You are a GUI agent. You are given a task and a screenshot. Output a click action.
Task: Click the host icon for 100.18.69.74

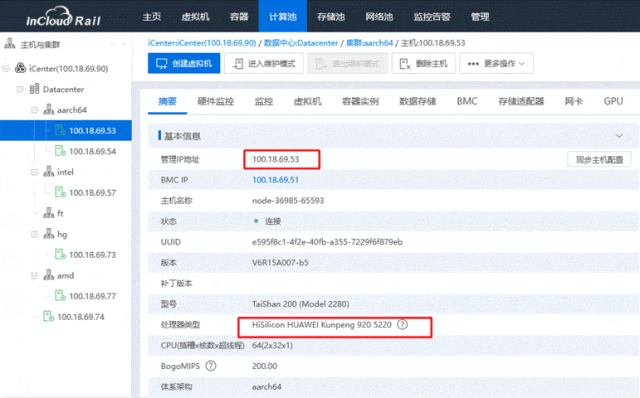click(x=49, y=316)
